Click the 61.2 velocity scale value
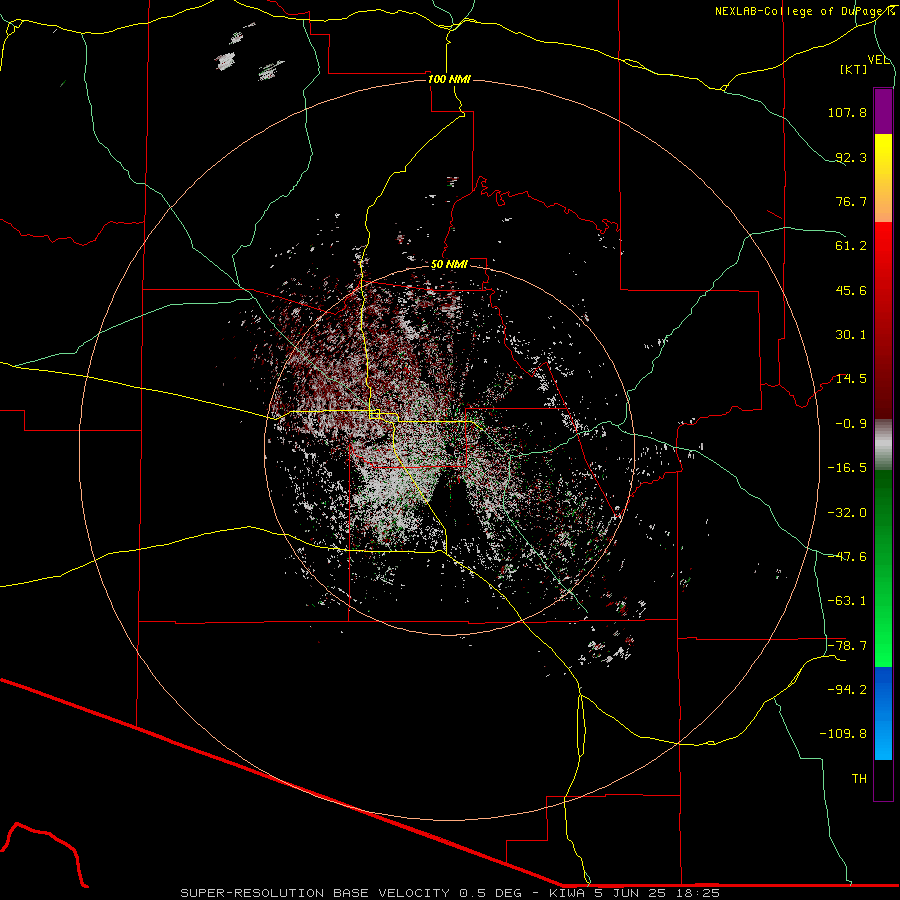 coord(851,246)
